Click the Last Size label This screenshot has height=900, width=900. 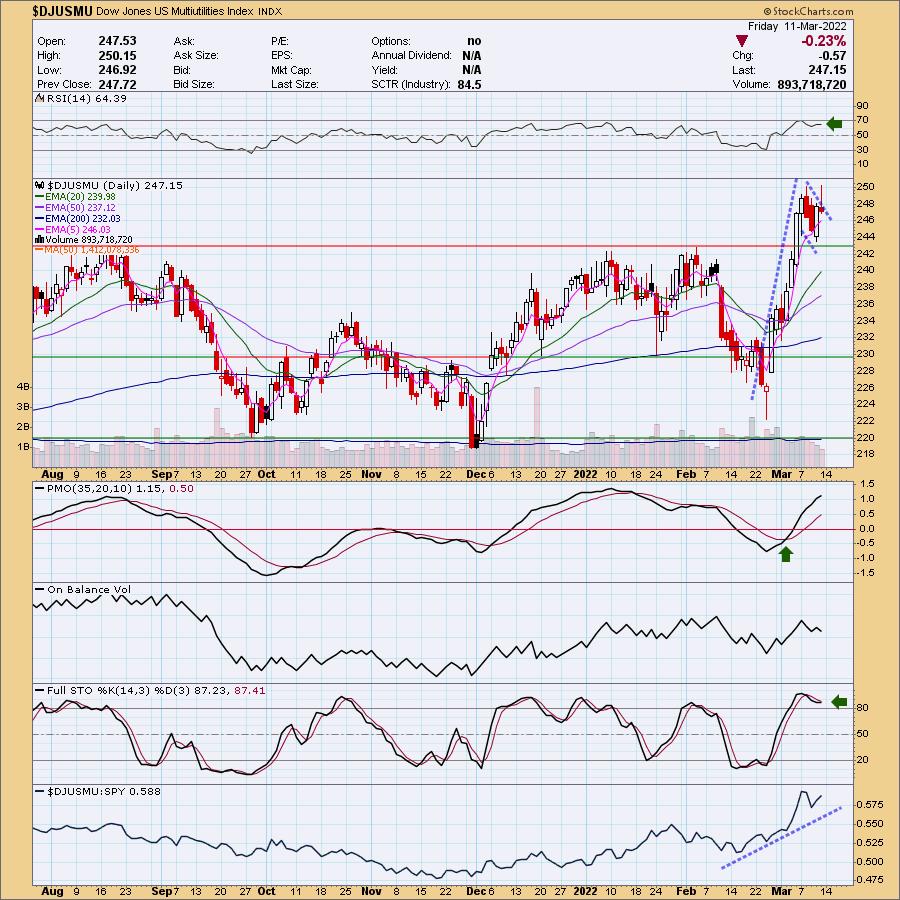294,84
